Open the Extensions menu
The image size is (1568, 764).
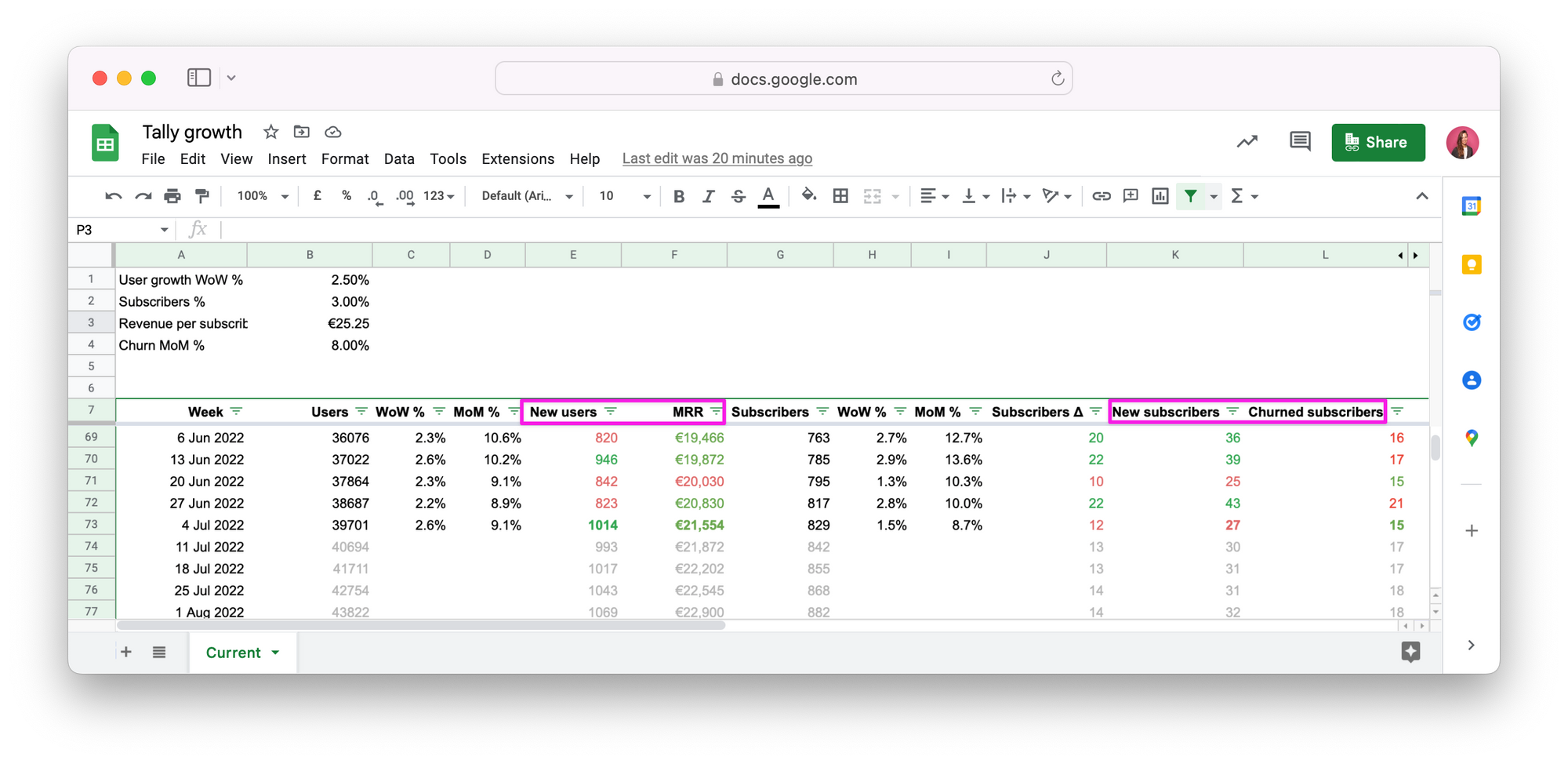517,158
